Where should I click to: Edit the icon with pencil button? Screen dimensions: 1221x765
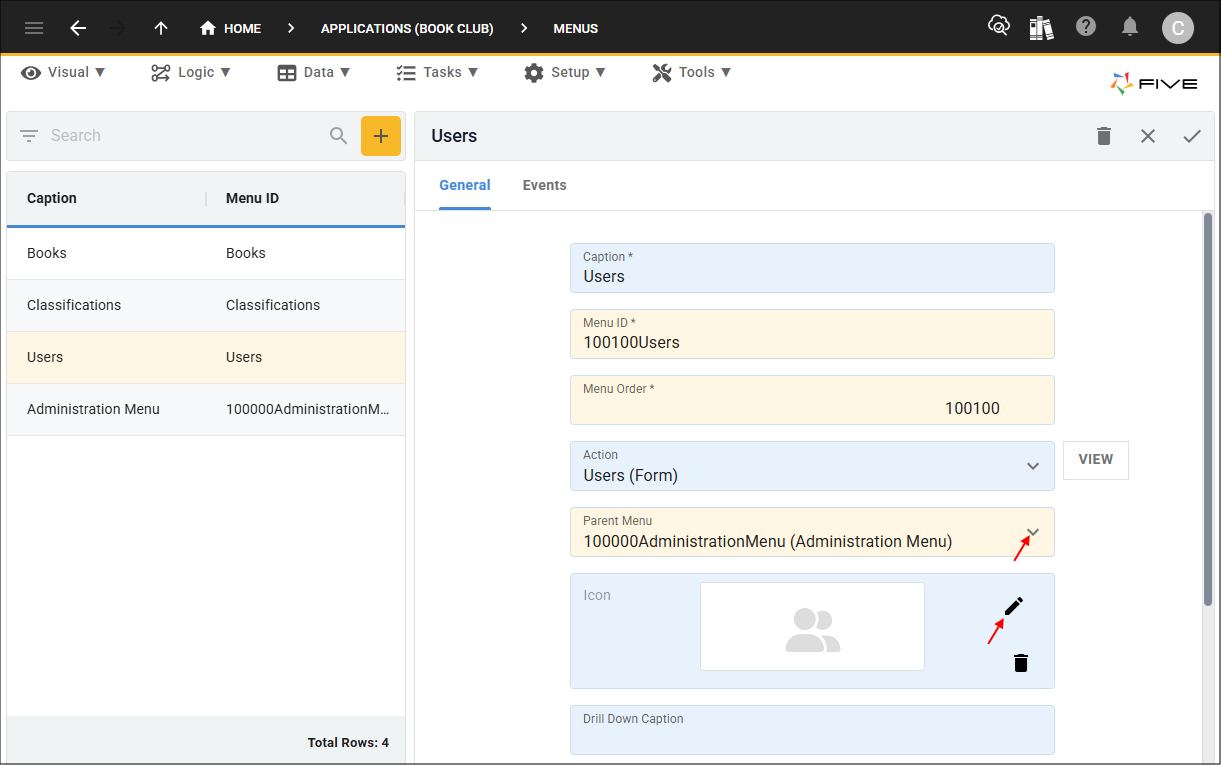point(1014,606)
